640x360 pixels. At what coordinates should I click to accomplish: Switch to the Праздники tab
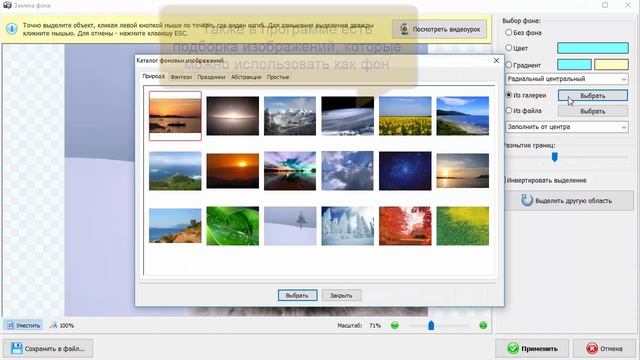(x=211, y=77)
